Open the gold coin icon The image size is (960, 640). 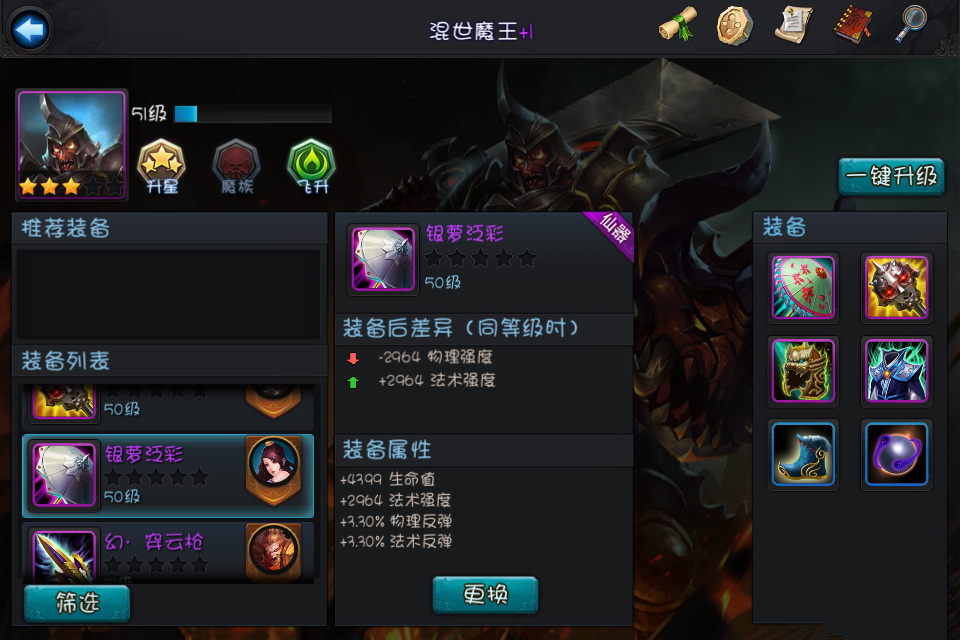click(735, 25)
